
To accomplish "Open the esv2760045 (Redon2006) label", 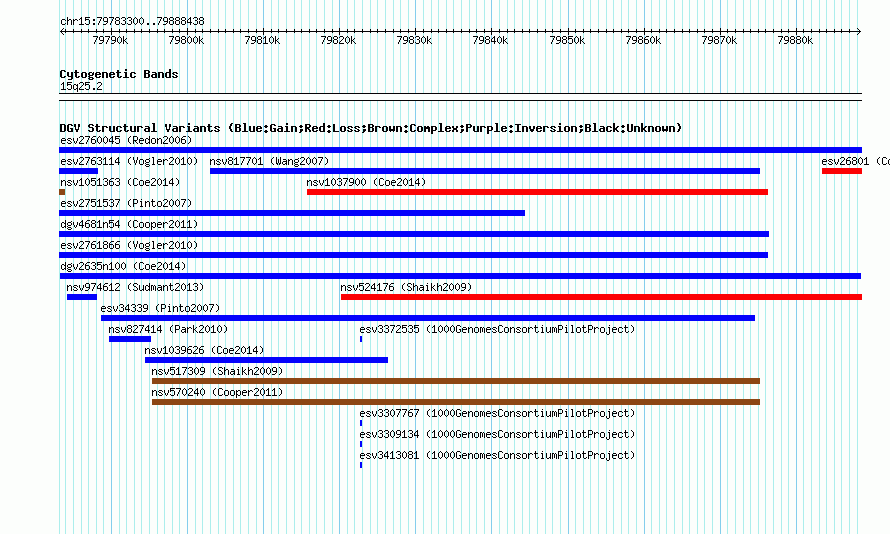I will pos(126,140).
